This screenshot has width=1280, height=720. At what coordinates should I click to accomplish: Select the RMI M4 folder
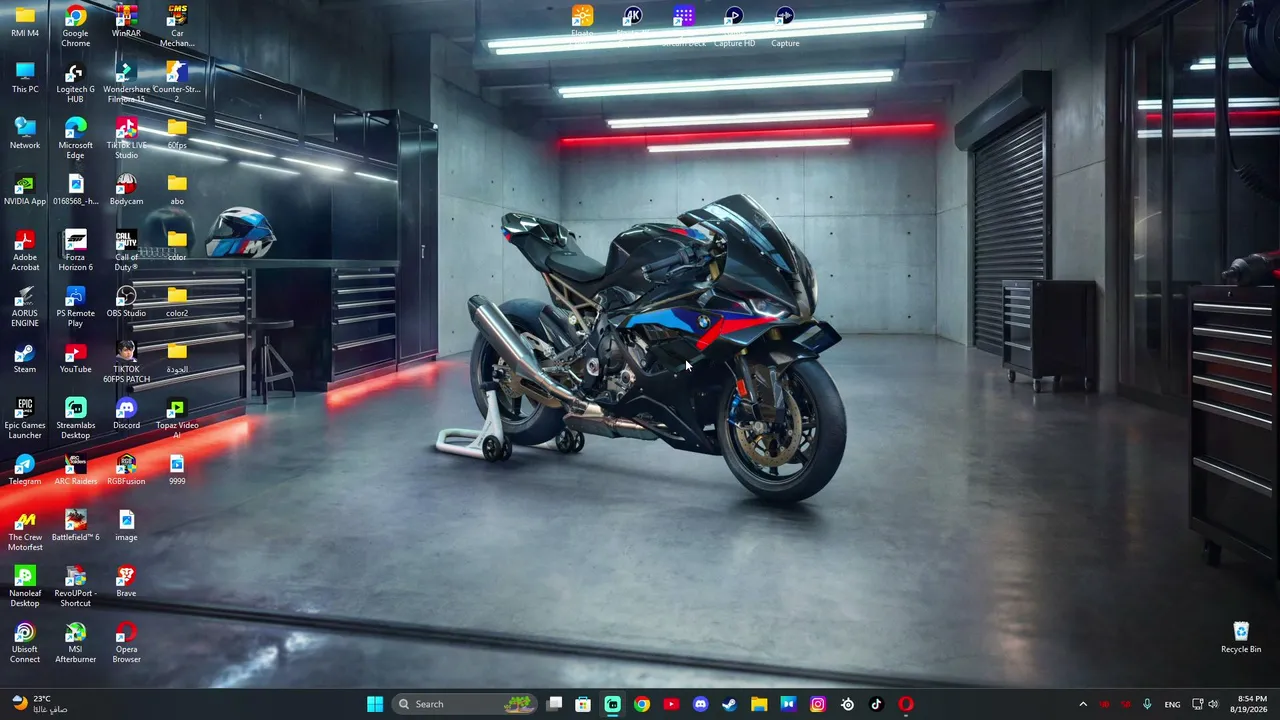(x=25, y=21)
